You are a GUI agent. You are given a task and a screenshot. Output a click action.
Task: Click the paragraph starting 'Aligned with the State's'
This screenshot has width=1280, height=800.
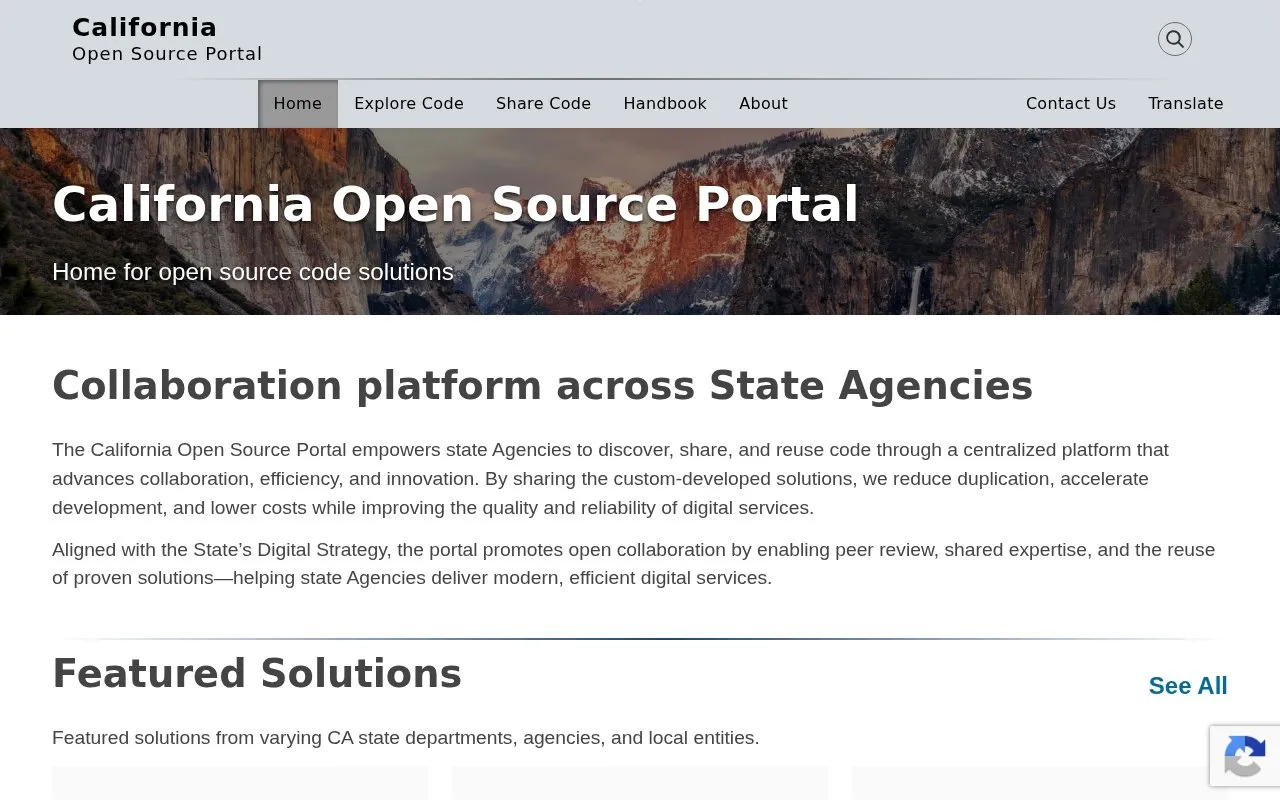(x=634, y=564)
